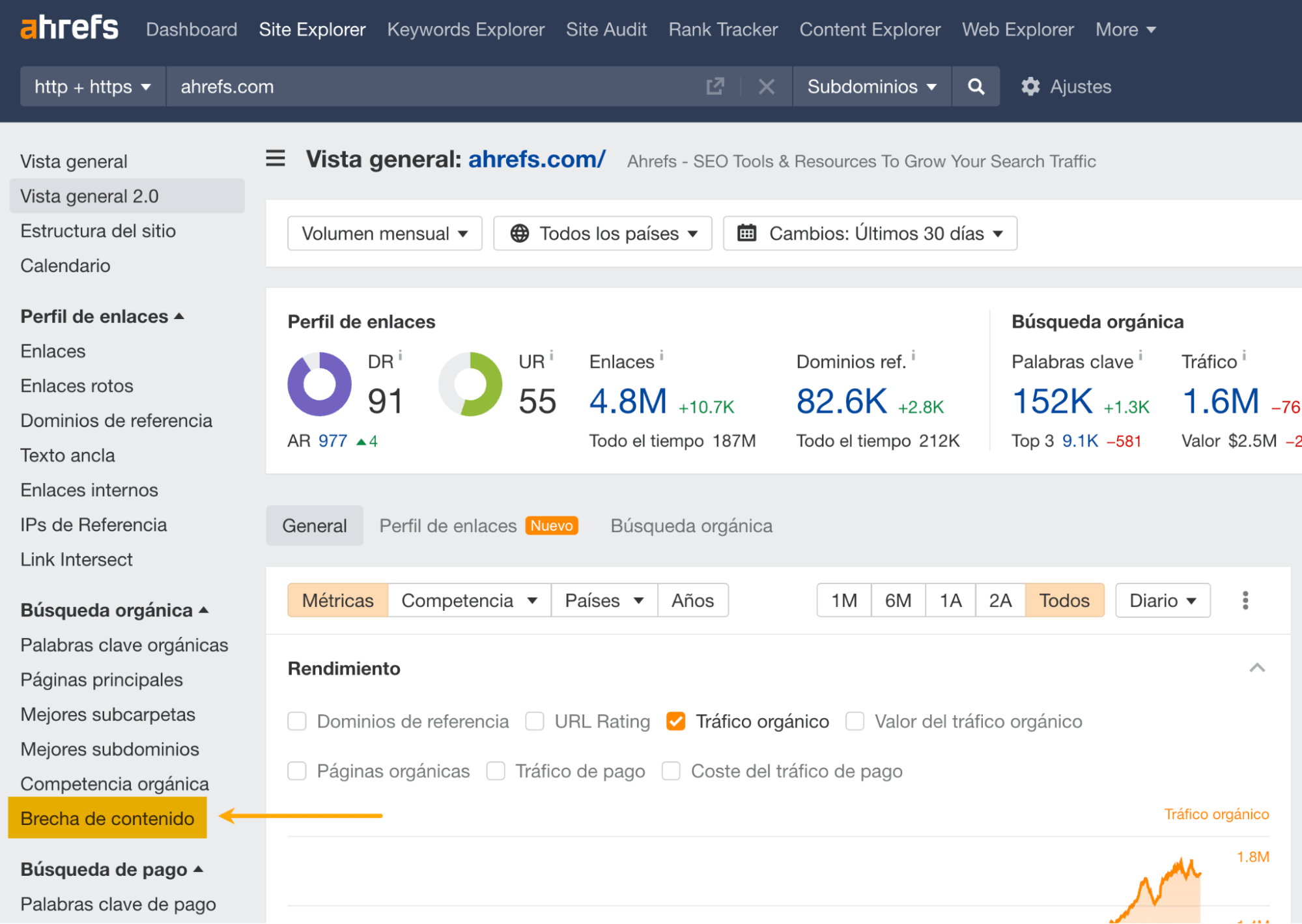Click the globe icon next to Todos los países
The width and height of the screenshot is (1302, 924).
point(520,233)
